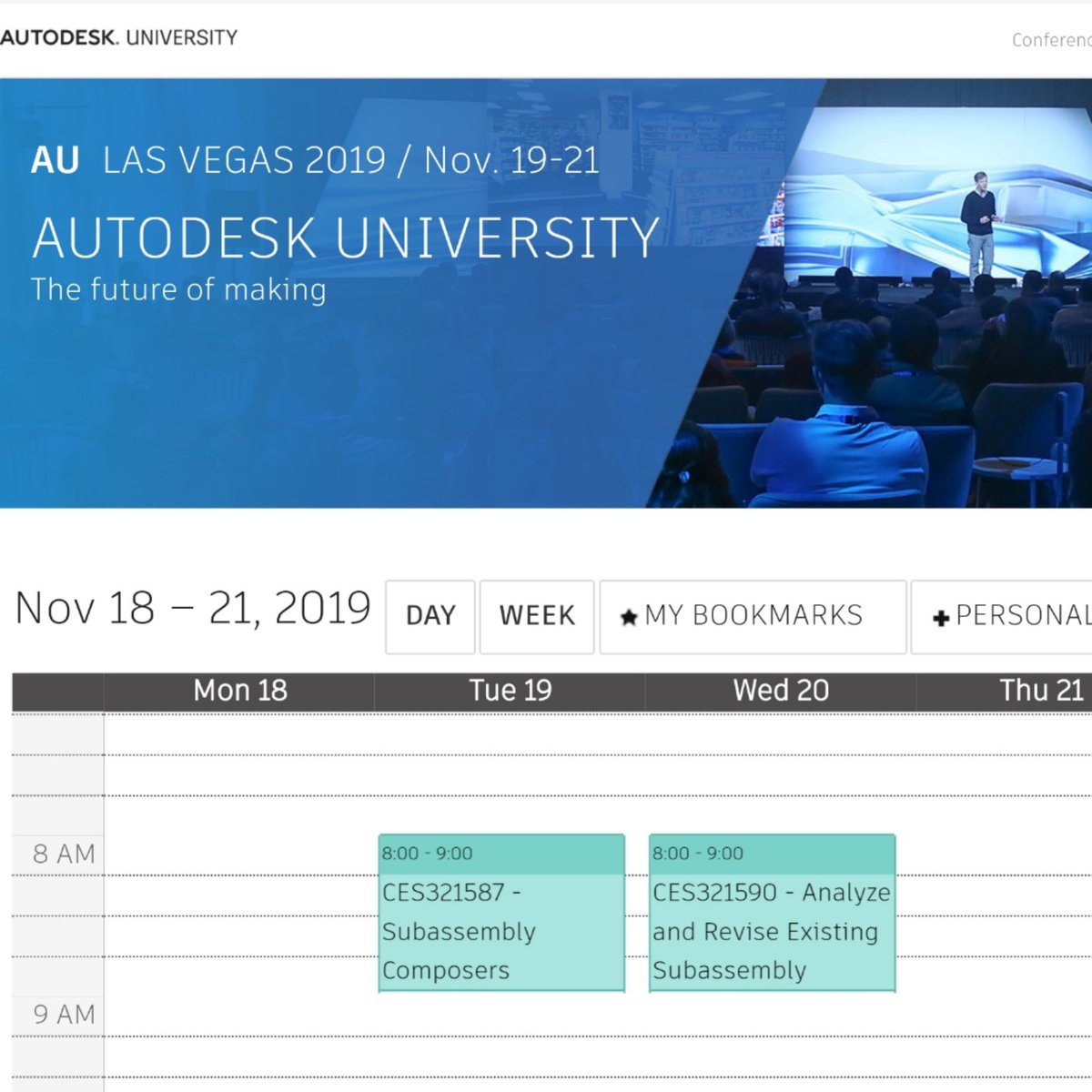Click 'The future of making' tagline

click(178, 289)
